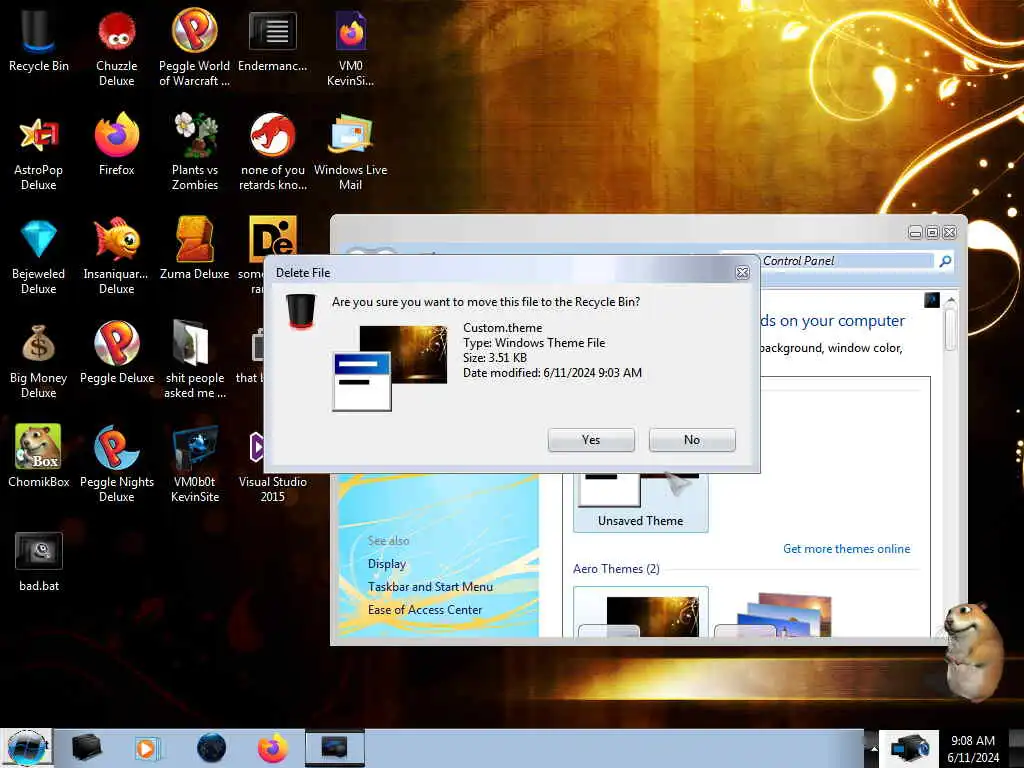
Task: Click search magnifier in Control Panel
Action: tap(944, 261)
